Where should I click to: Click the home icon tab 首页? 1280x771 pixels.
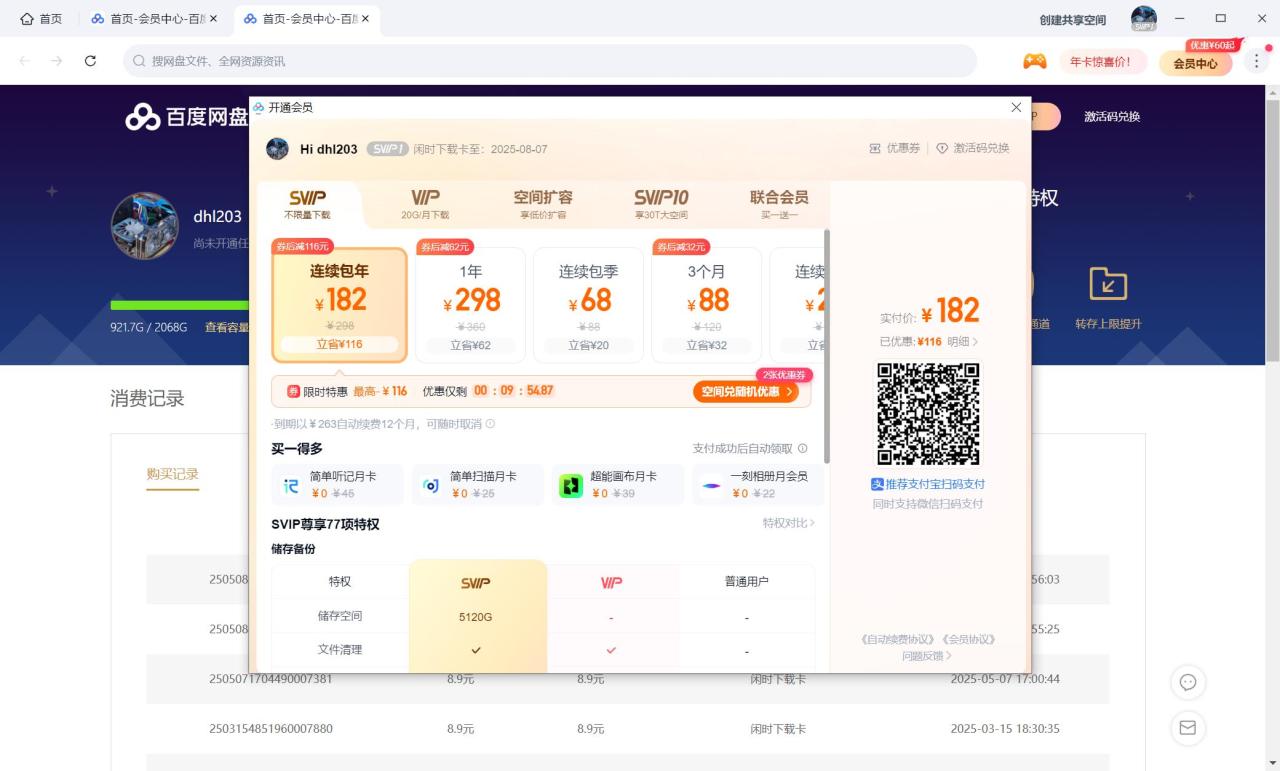[41, 19]
